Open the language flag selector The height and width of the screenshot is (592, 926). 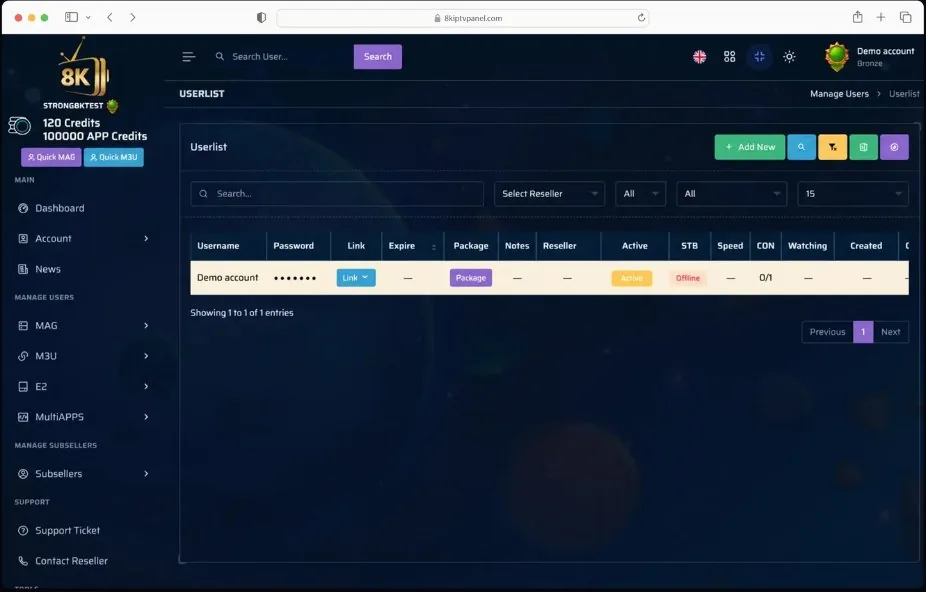tap(699, 57)
